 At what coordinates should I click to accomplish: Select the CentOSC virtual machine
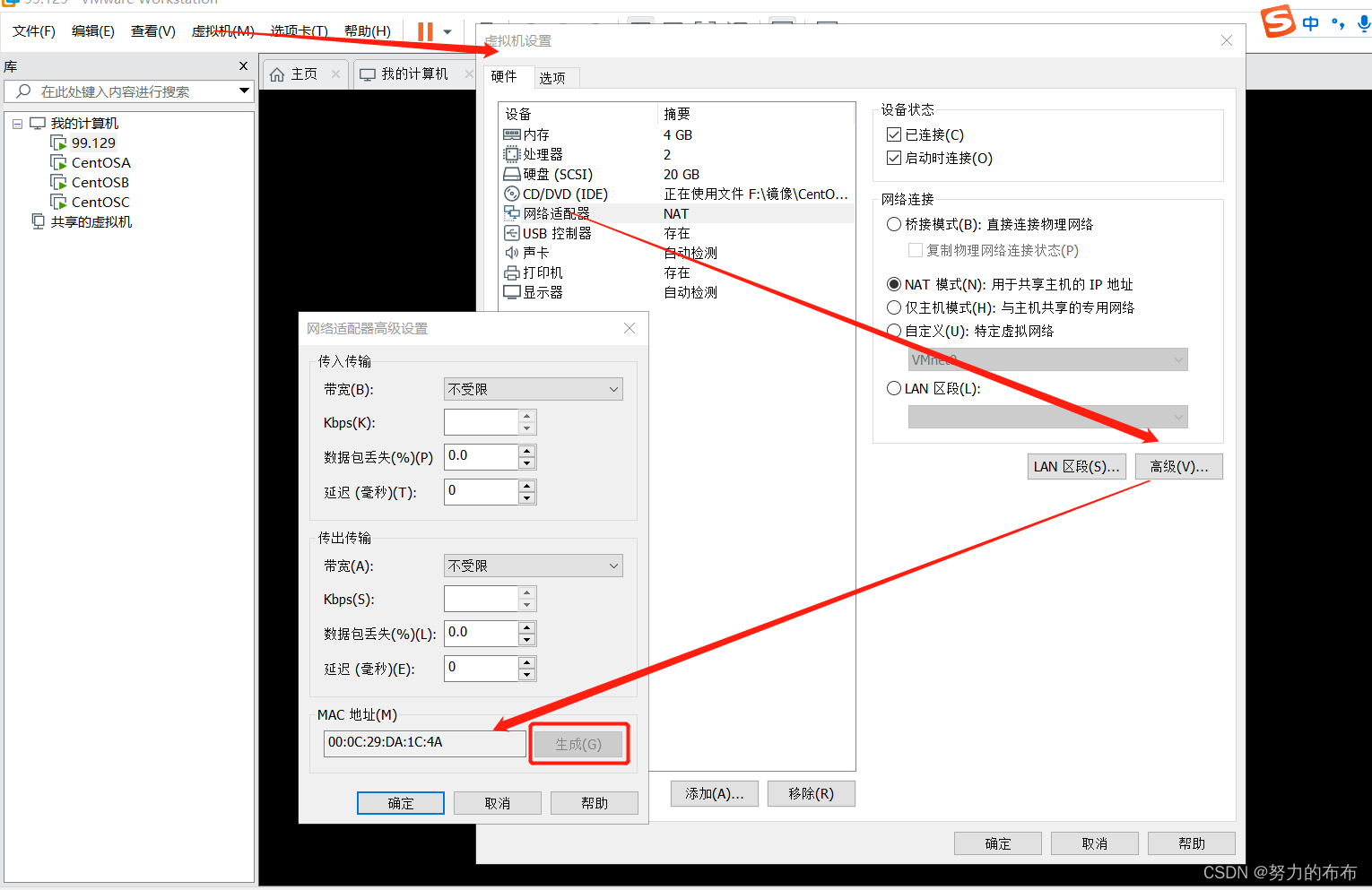click(100, 203)
